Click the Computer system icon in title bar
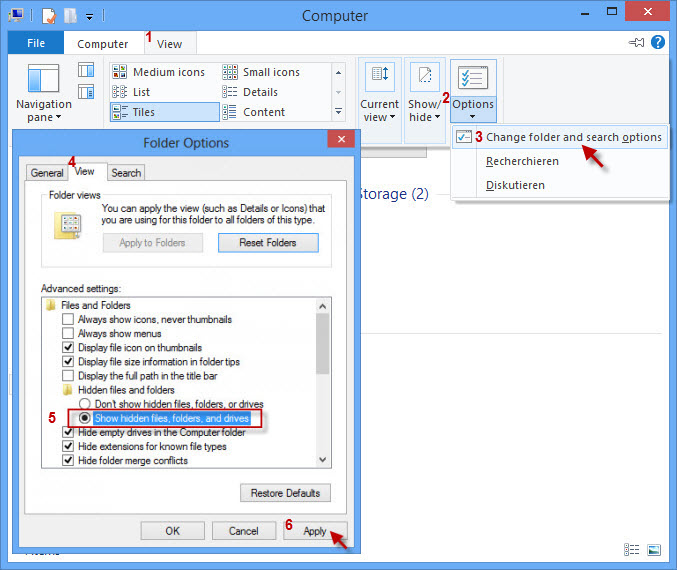 click(x=16, y=16)
